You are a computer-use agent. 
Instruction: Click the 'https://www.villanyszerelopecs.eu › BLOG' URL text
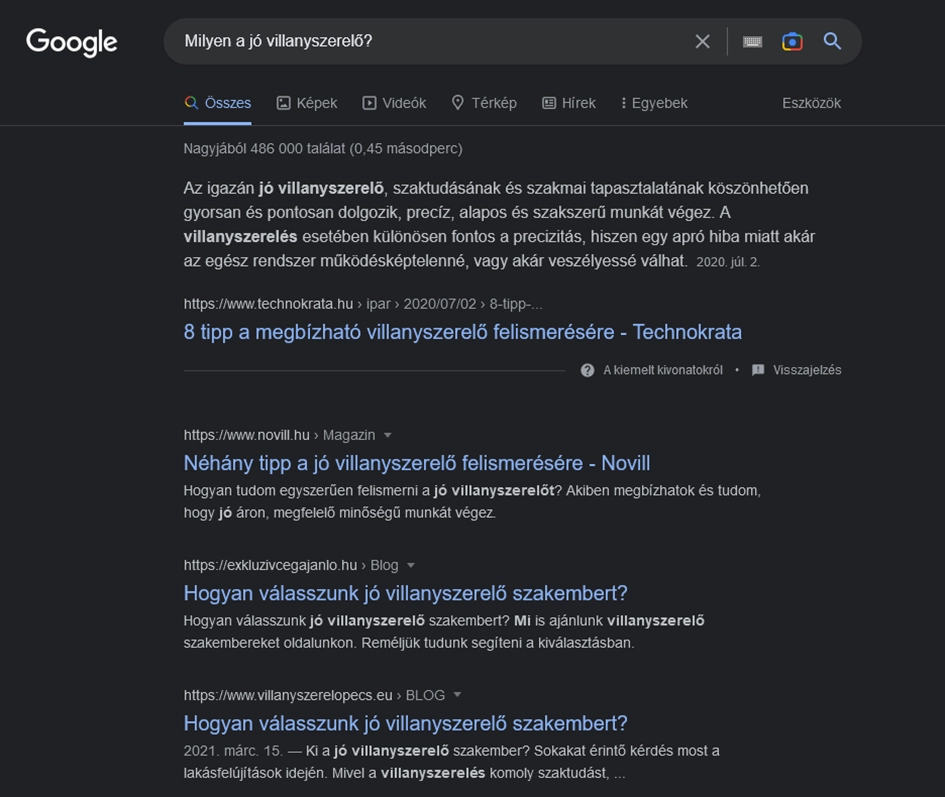pos(315,695)
